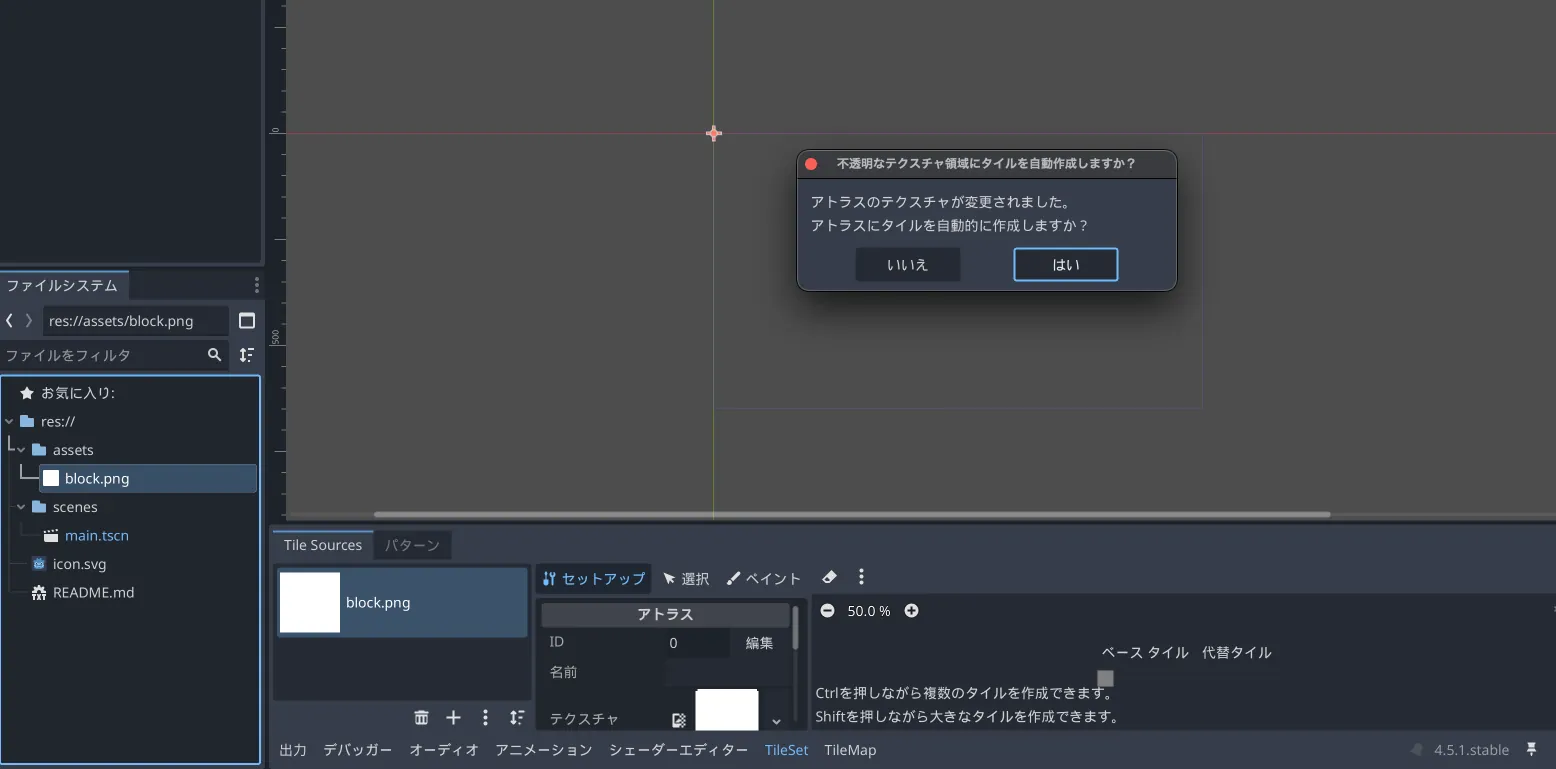
Task: Activate ペイント paint mode
Action: point(764,578)
